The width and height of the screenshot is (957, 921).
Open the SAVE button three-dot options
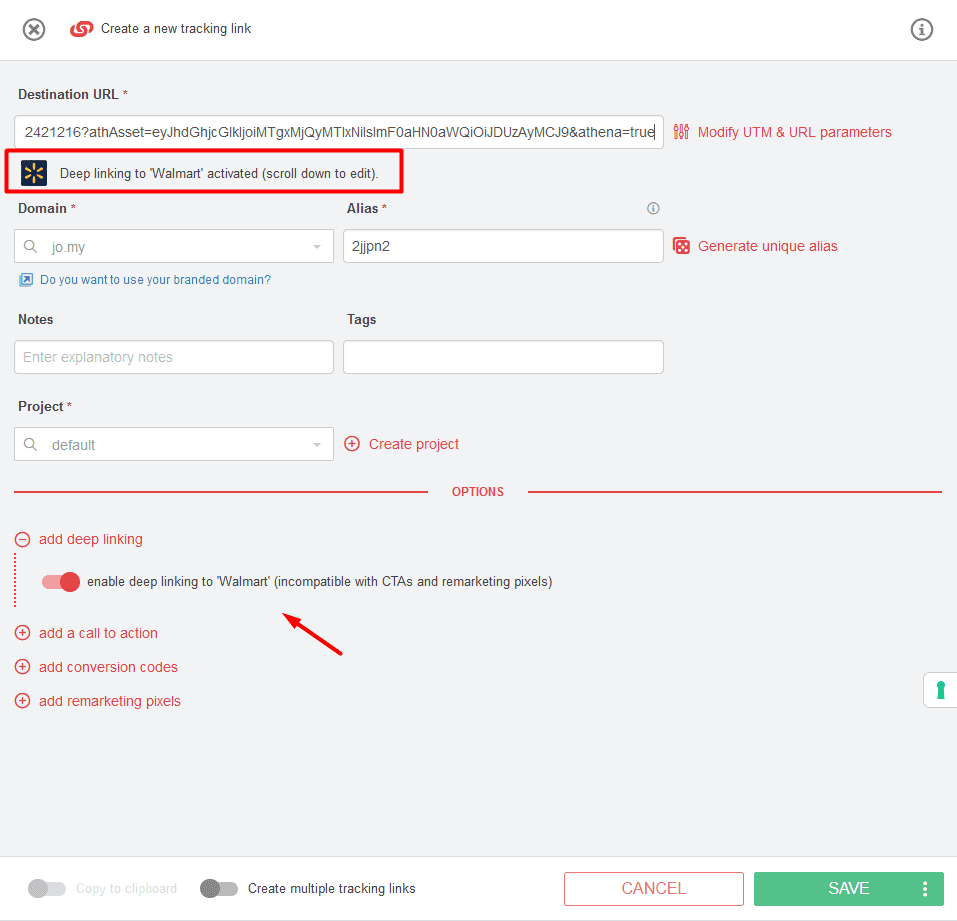(925, 888)
